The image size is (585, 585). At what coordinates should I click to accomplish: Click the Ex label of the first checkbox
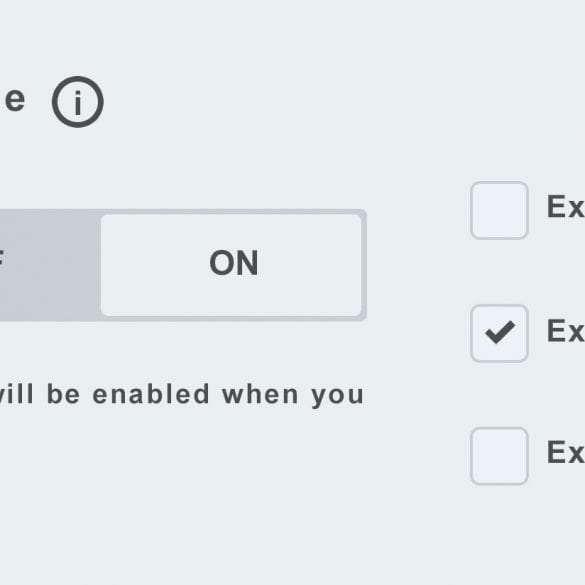click(x=566, y=206)
